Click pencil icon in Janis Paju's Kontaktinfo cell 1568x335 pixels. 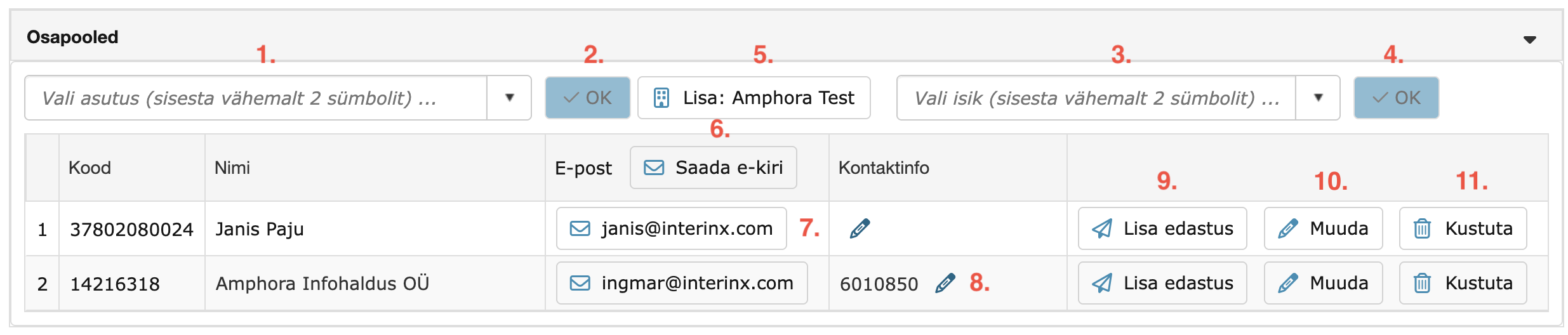pyautogui.click(x=860, y=228)
